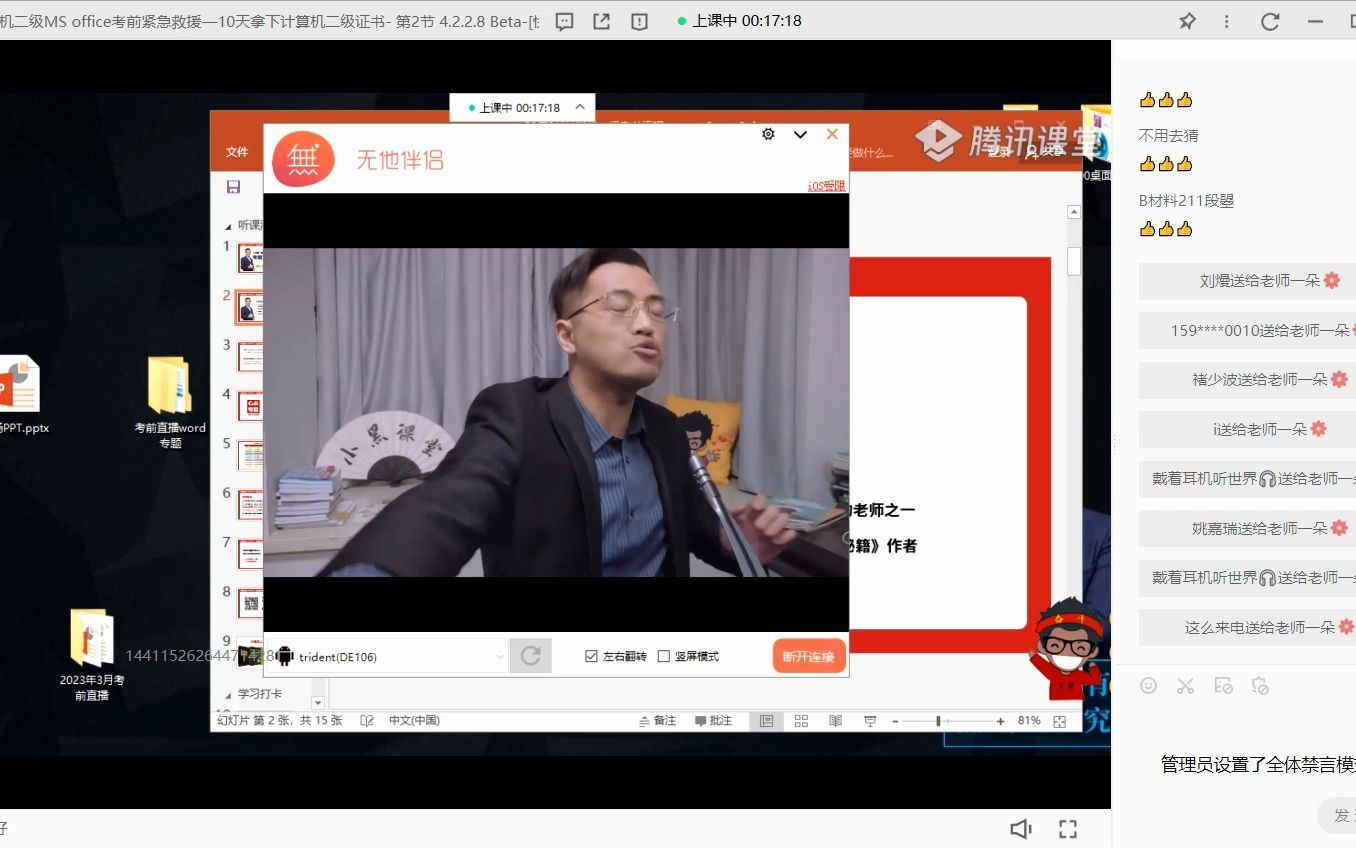Click the refresh device button in 无他伴侣
The width and height of the screenshot is (1356, 848).
pyautogui.click(x=531, y=656)
